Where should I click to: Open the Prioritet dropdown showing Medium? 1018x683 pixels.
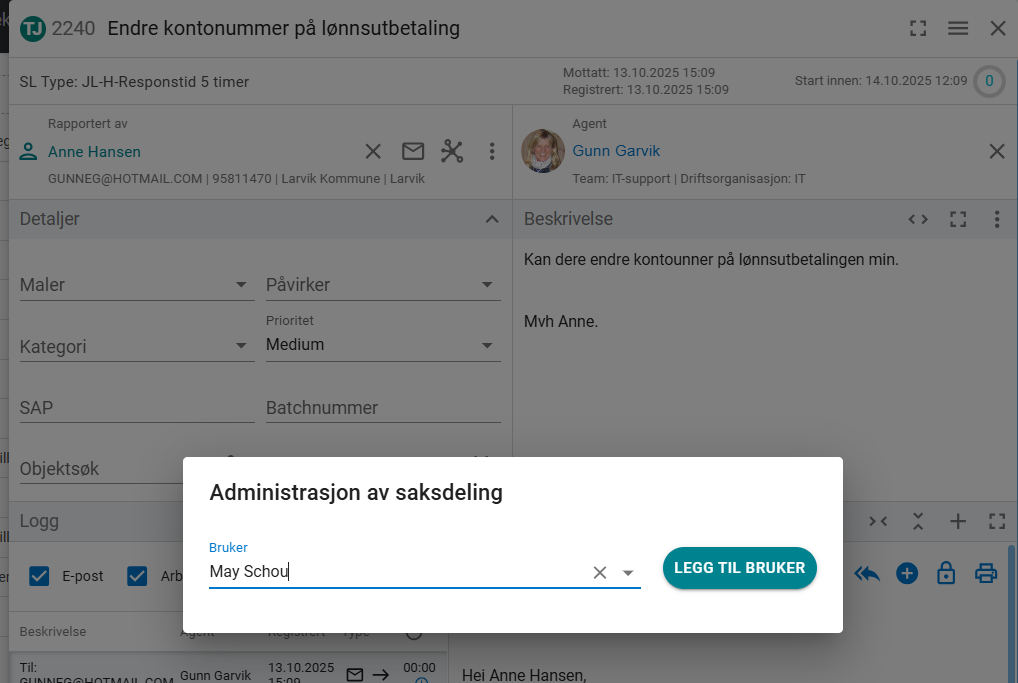487,345
